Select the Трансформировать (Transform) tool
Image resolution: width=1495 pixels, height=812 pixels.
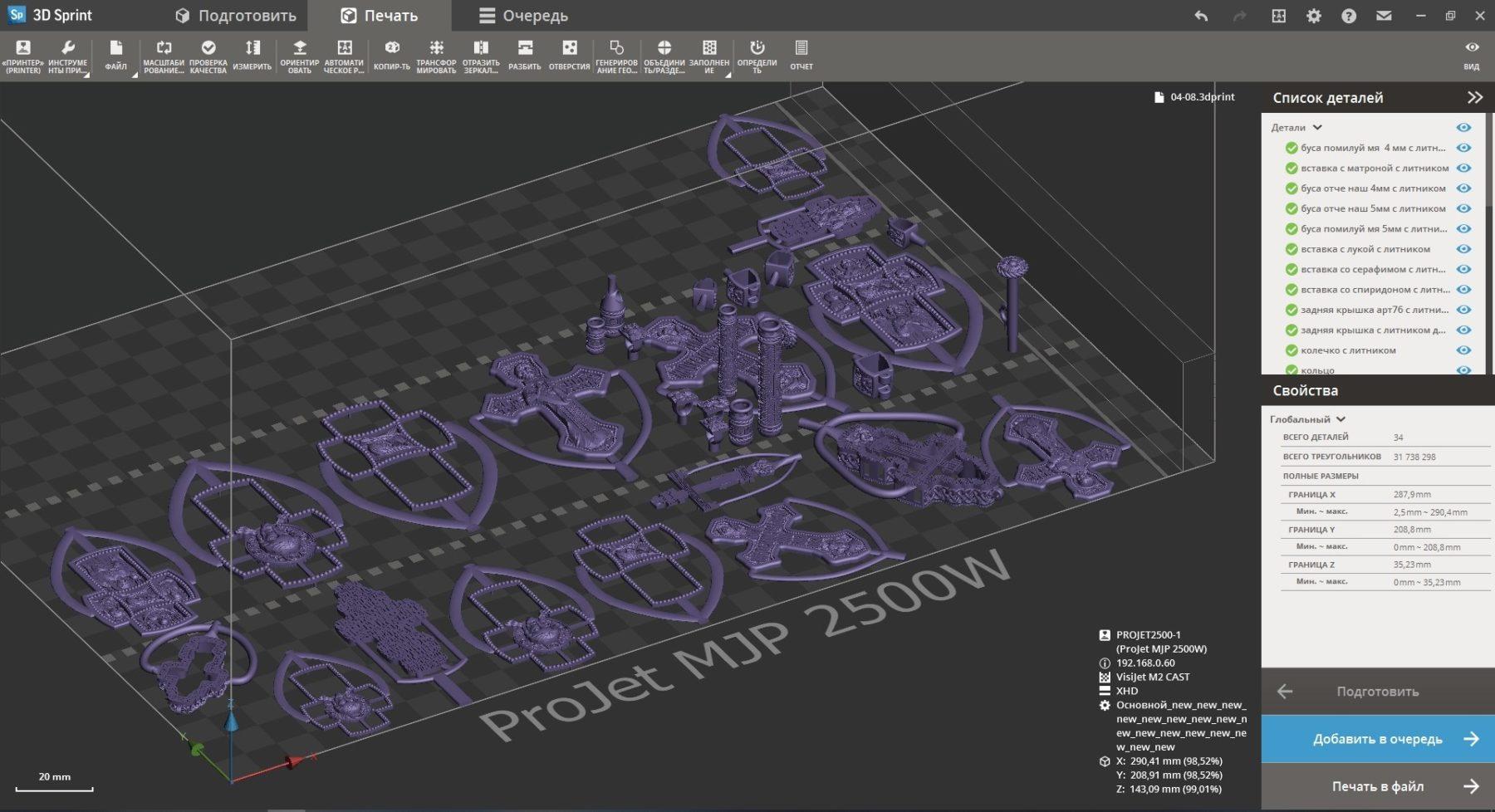pyautogui.click(x=436, y=56)
